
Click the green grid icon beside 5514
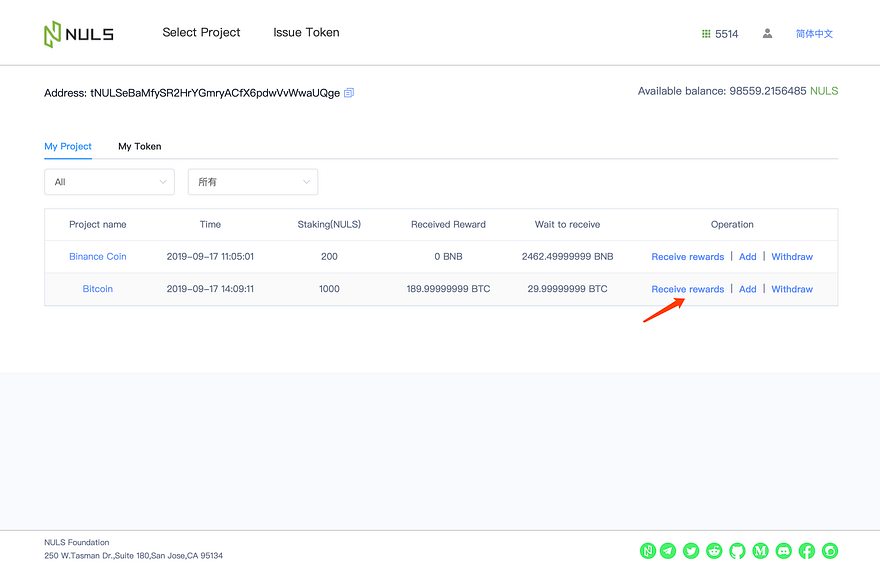point(706,34)
